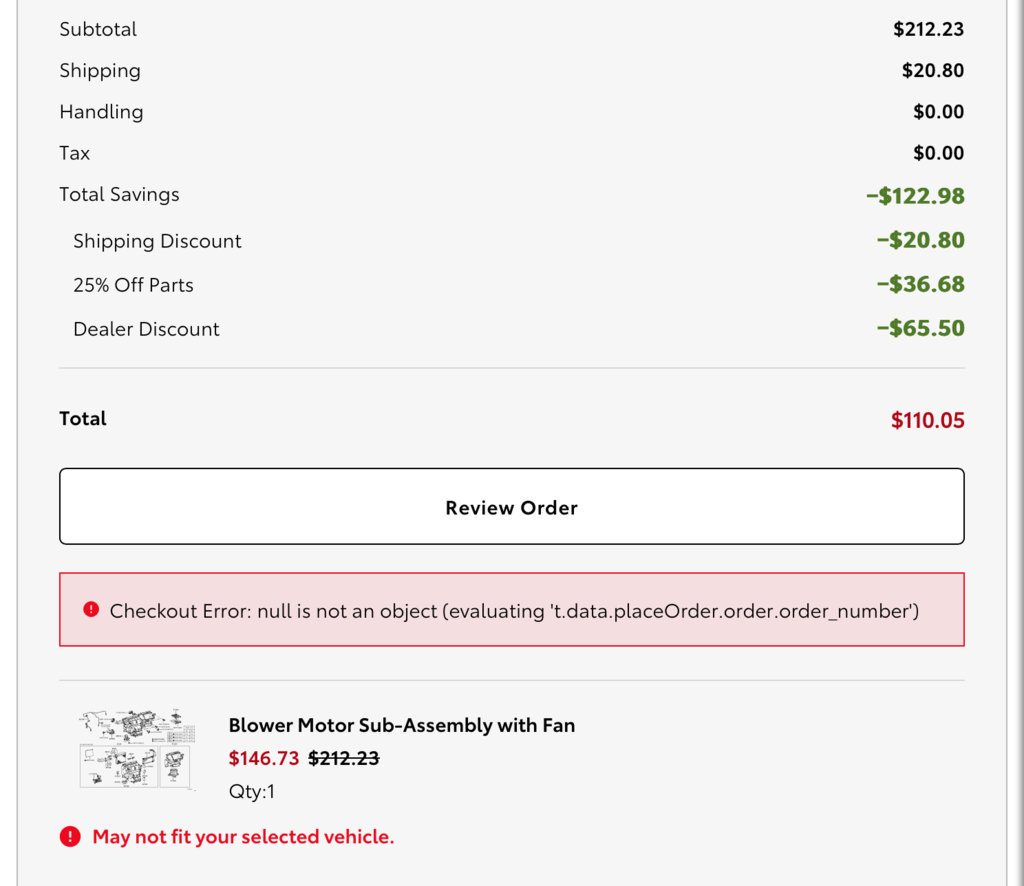Click the Shipping cost $20.80
This screenshot has height=886, width=1024.
point(933,70)
